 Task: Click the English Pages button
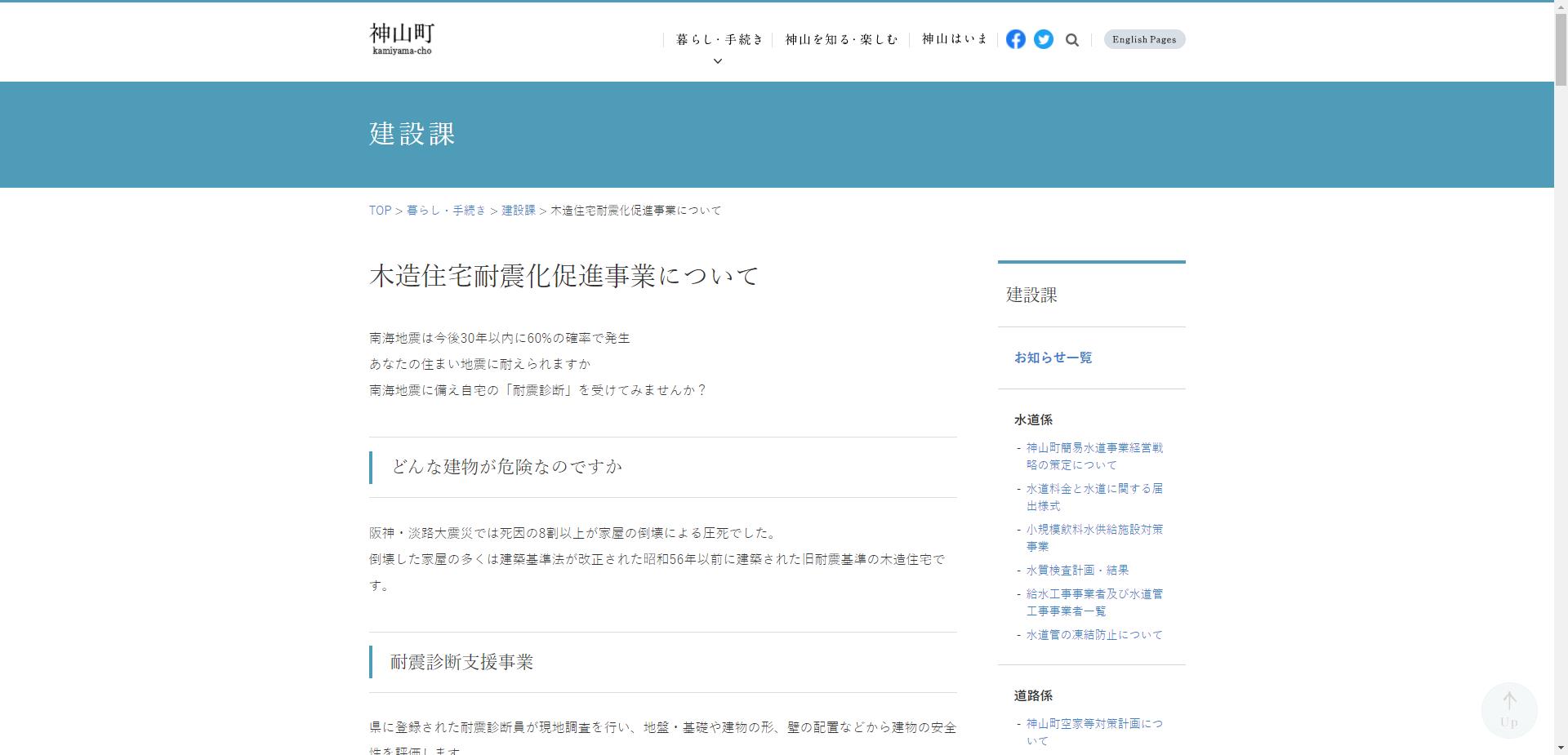pyautogui.click(x=1143, y=39)
